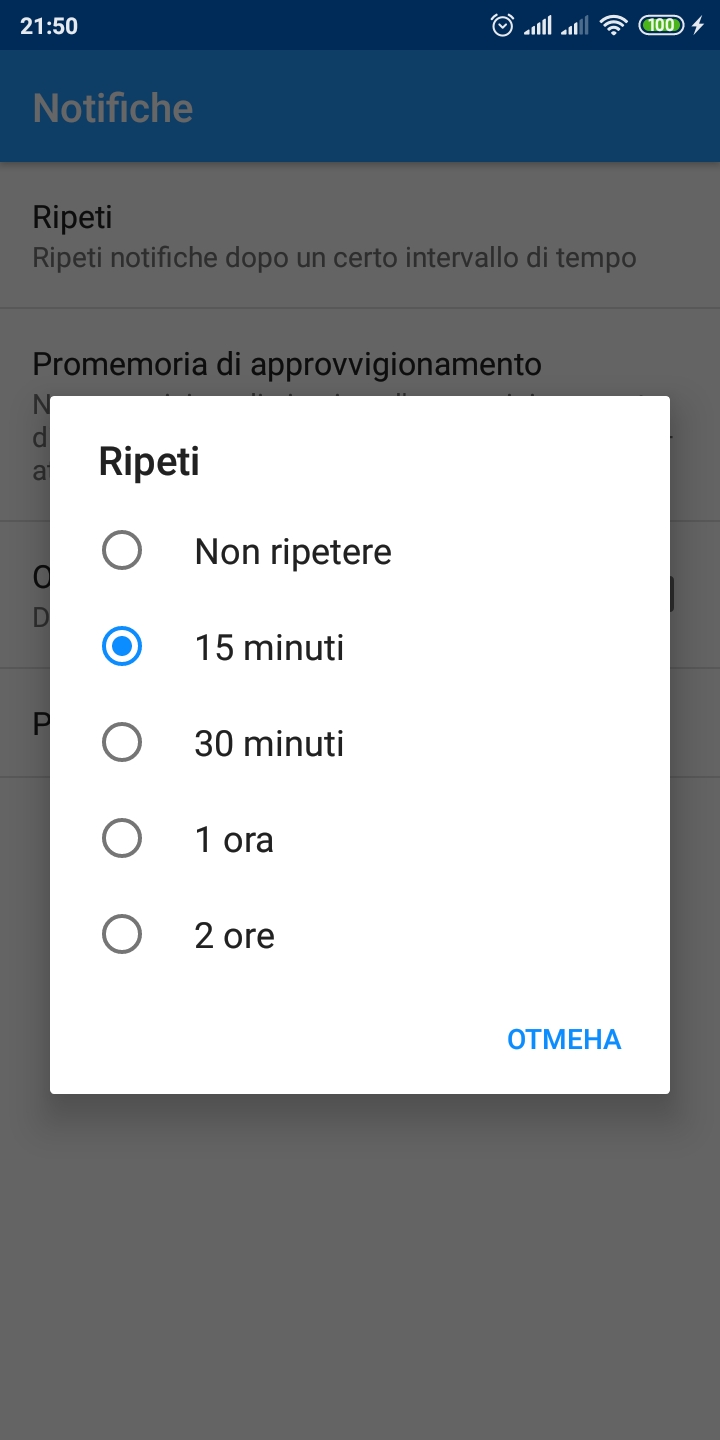The image size is (720, 1440).
Task: Tap the Ripeti dialog title
Action: tap(149, 462)
